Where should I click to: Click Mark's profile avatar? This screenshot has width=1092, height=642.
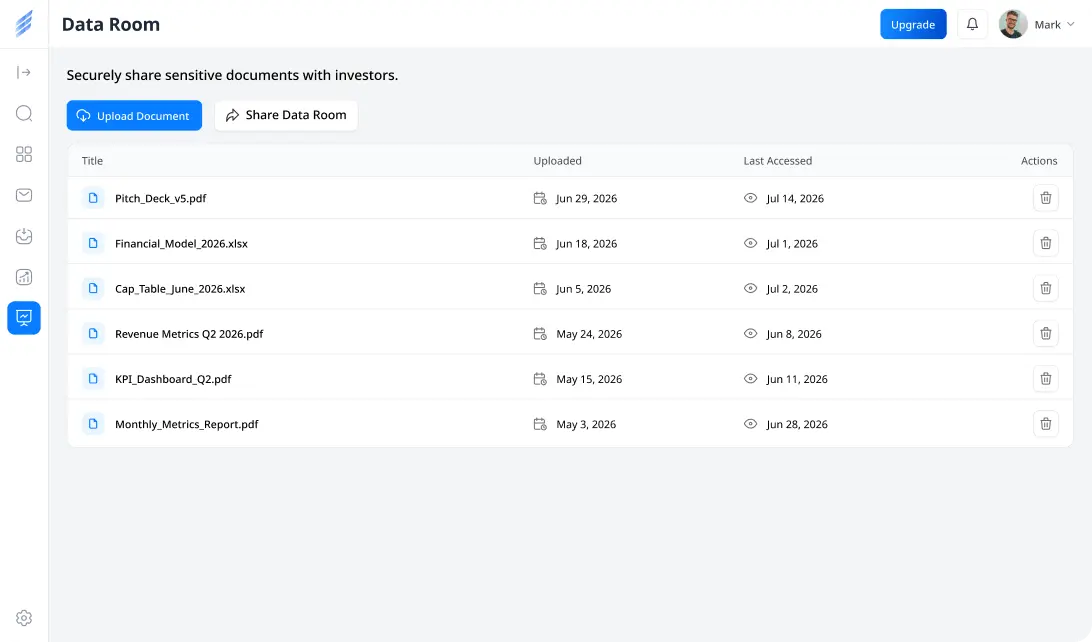(1013, 24)
